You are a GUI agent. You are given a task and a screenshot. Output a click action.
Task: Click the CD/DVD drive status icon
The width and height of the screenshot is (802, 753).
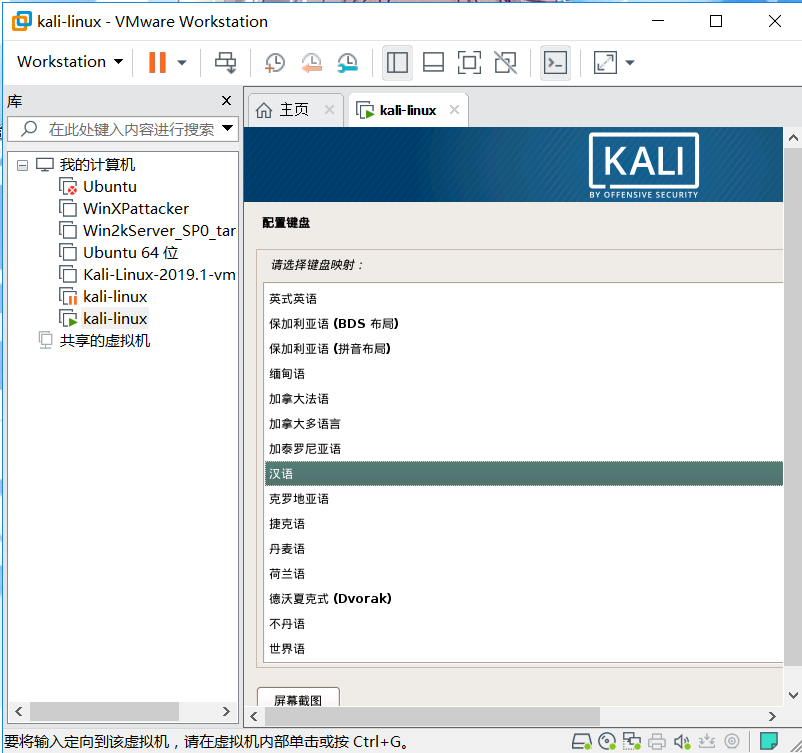pos(607,741)
